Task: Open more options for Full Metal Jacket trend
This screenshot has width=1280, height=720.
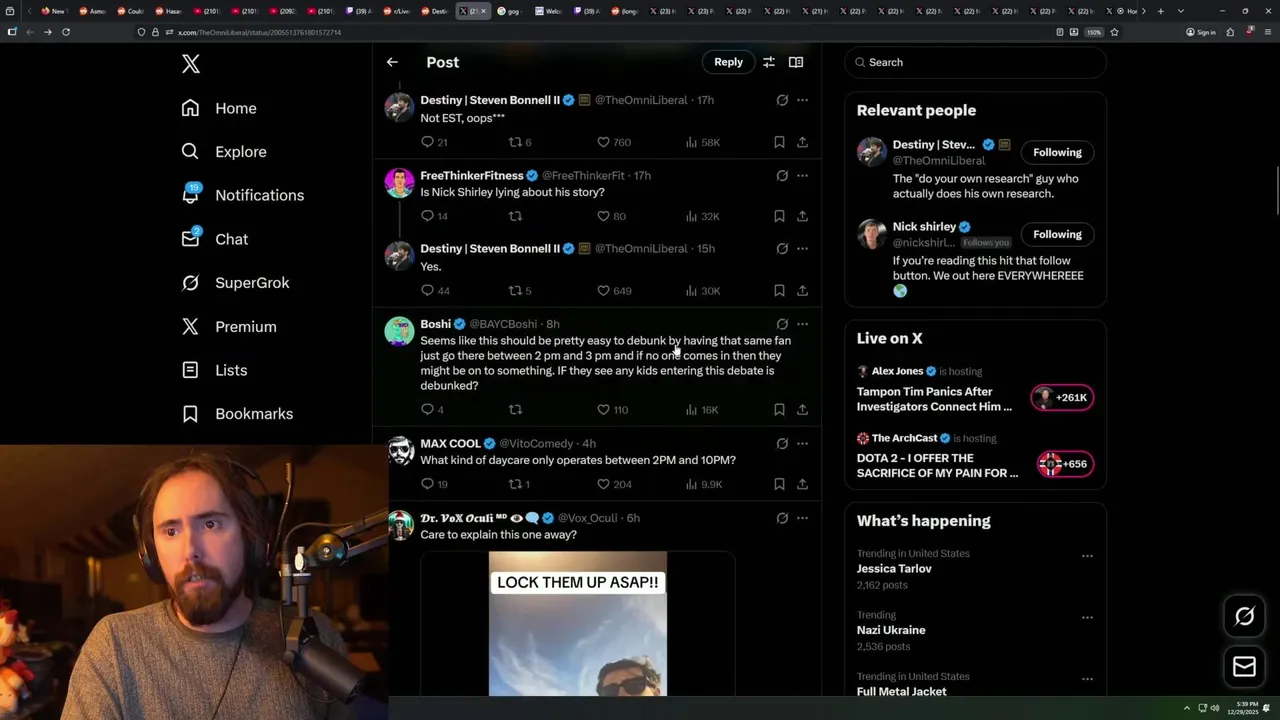Action: [x=1087, y=679]
